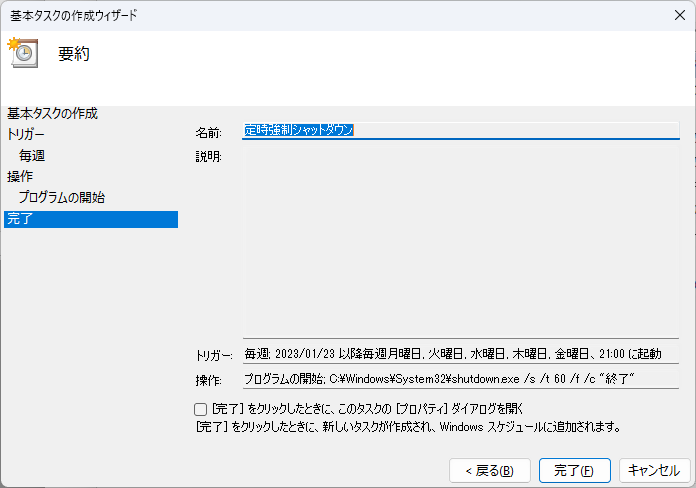
Task: Go back with the 戻る(B) button
Action: [x=490, y=470]
